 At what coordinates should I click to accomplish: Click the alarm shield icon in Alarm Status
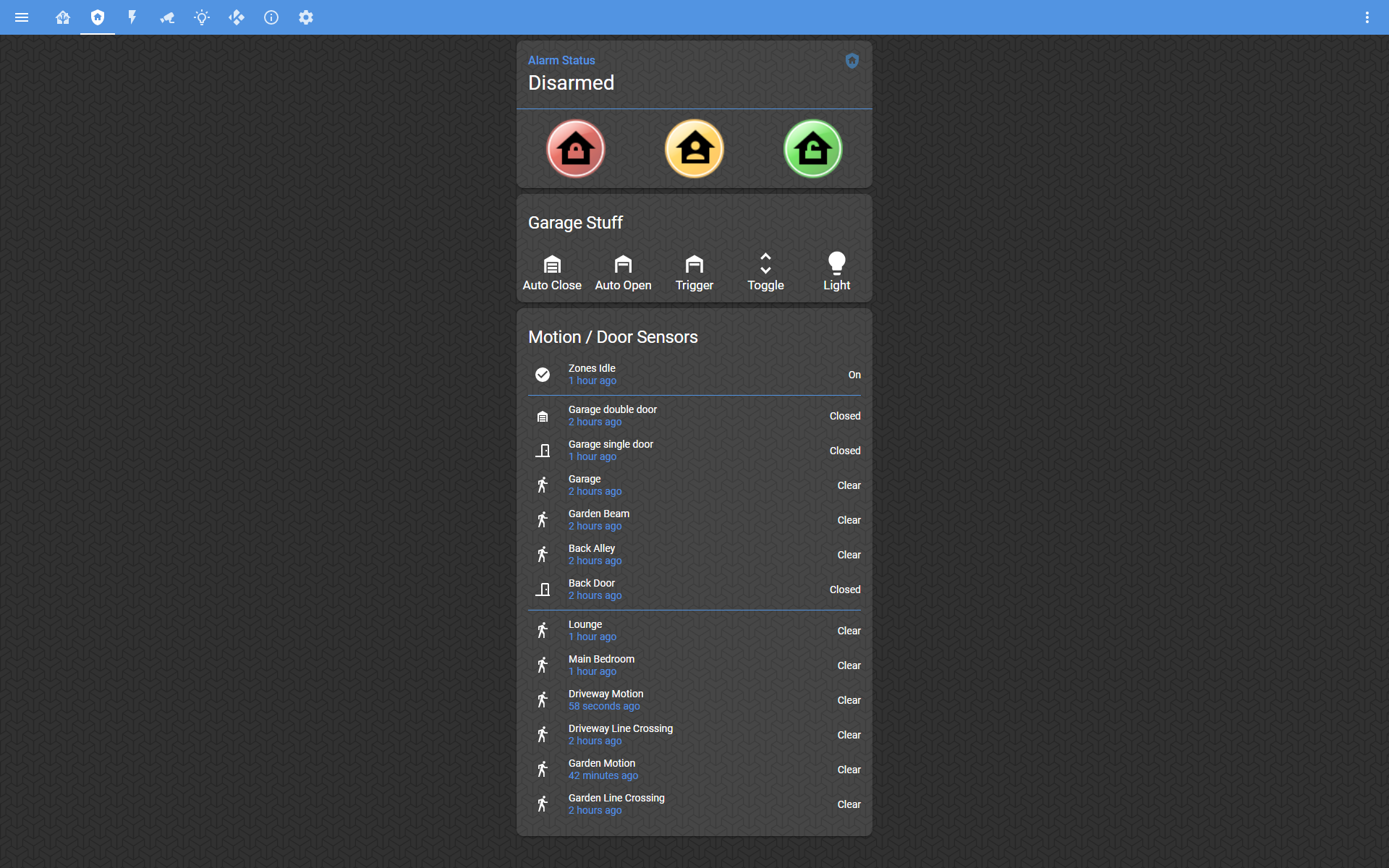[852, 61]
